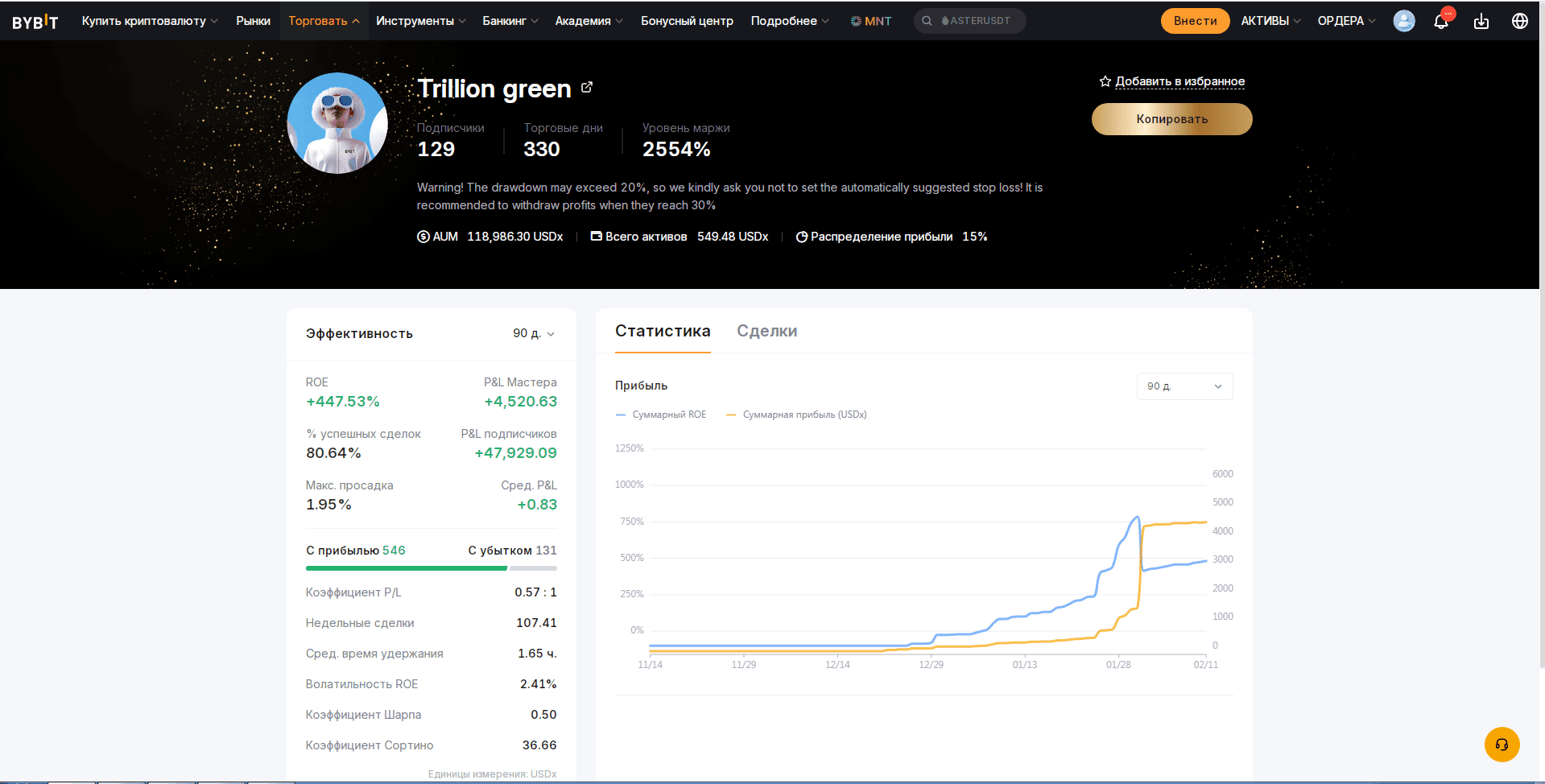The width and height of the screenshot is (1545, 784).
Task: Open the АКТИВЫ dropdown
Action: 1270,21
